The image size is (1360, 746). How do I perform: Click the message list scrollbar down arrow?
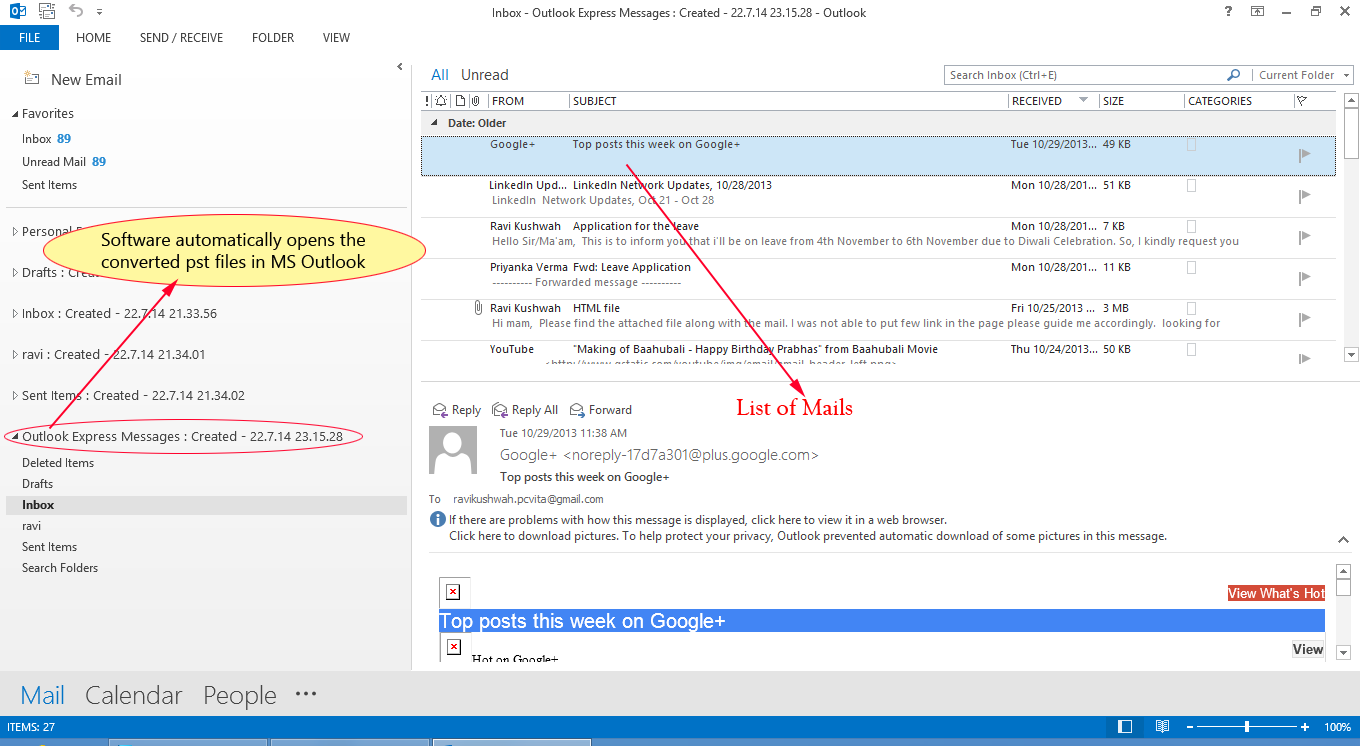coord(1351,355)
